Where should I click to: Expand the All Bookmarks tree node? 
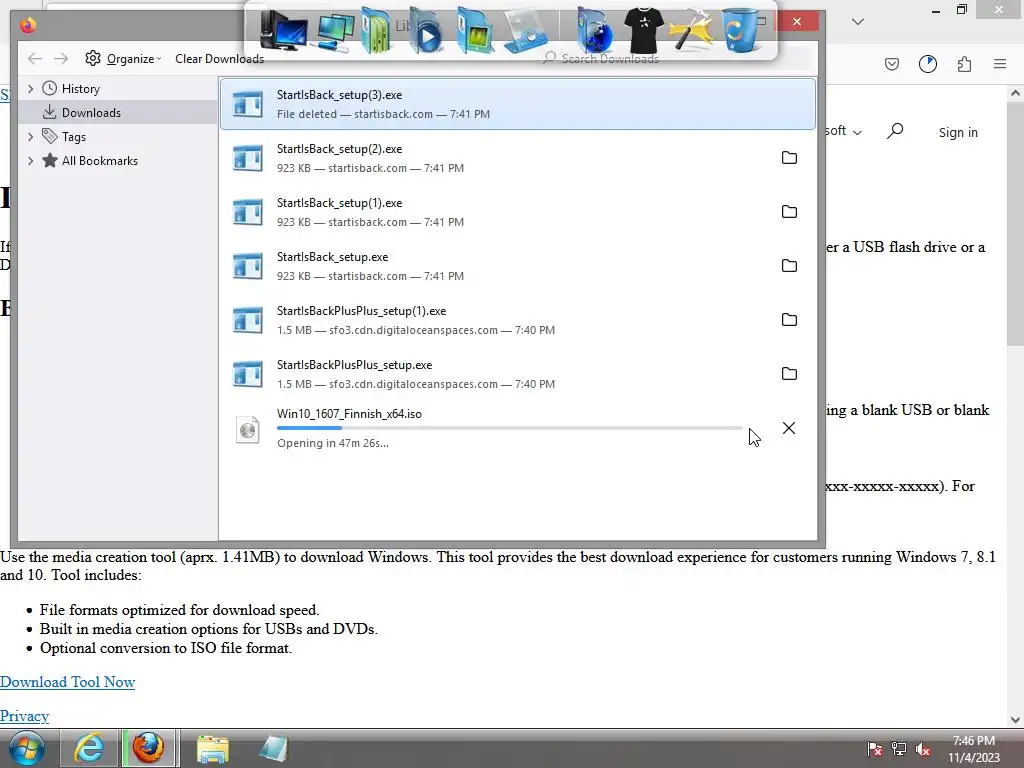(x=30, y=161)
